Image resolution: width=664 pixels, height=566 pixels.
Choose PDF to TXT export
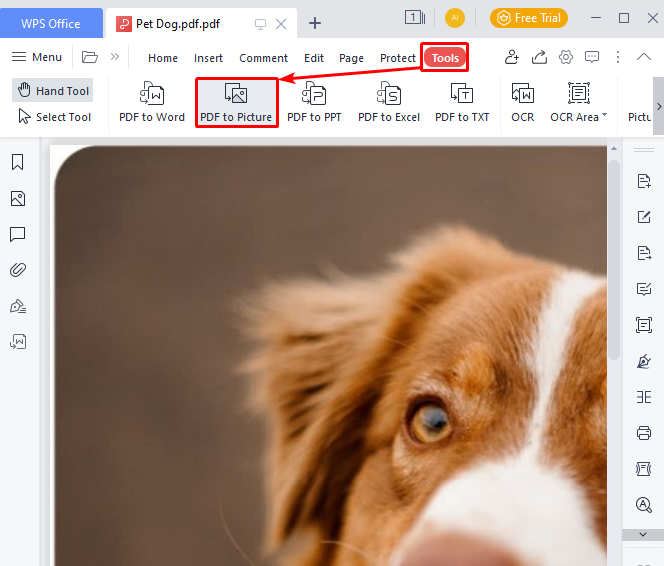[x=462, y=102]
